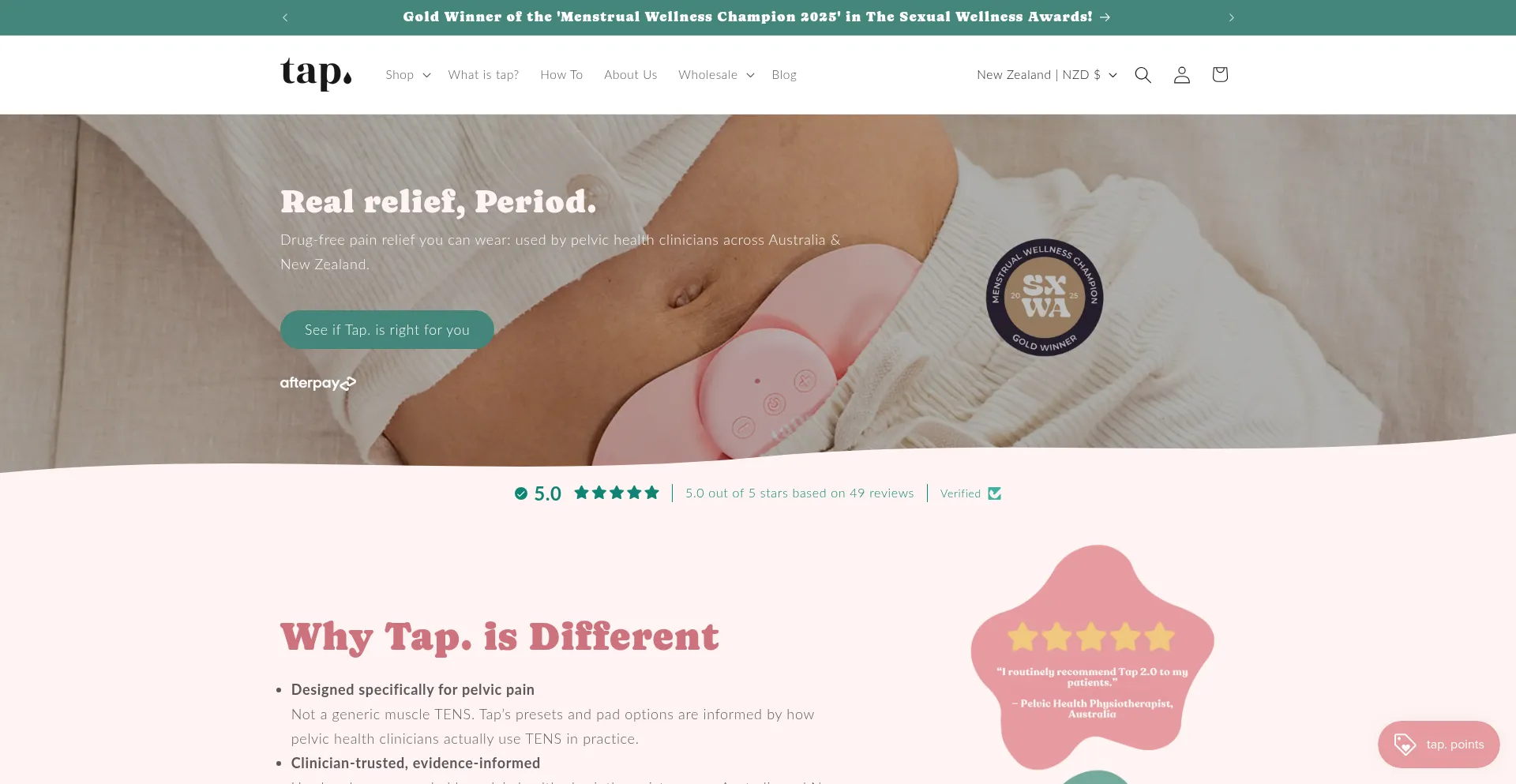Open the About Us page
1516x784 pixels.
pyautogui.click(x=630, y=75)
